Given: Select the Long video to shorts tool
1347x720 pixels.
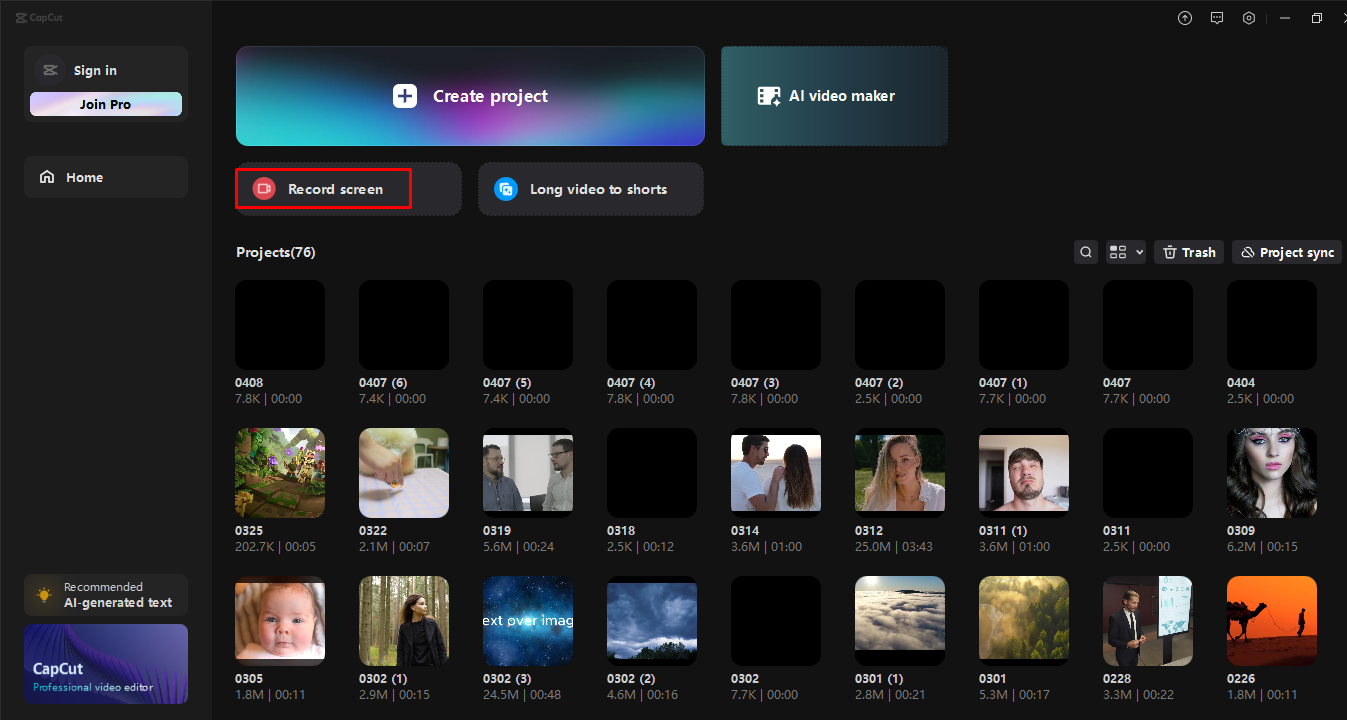Looking at the screenshot, I should tap(590, 188).
